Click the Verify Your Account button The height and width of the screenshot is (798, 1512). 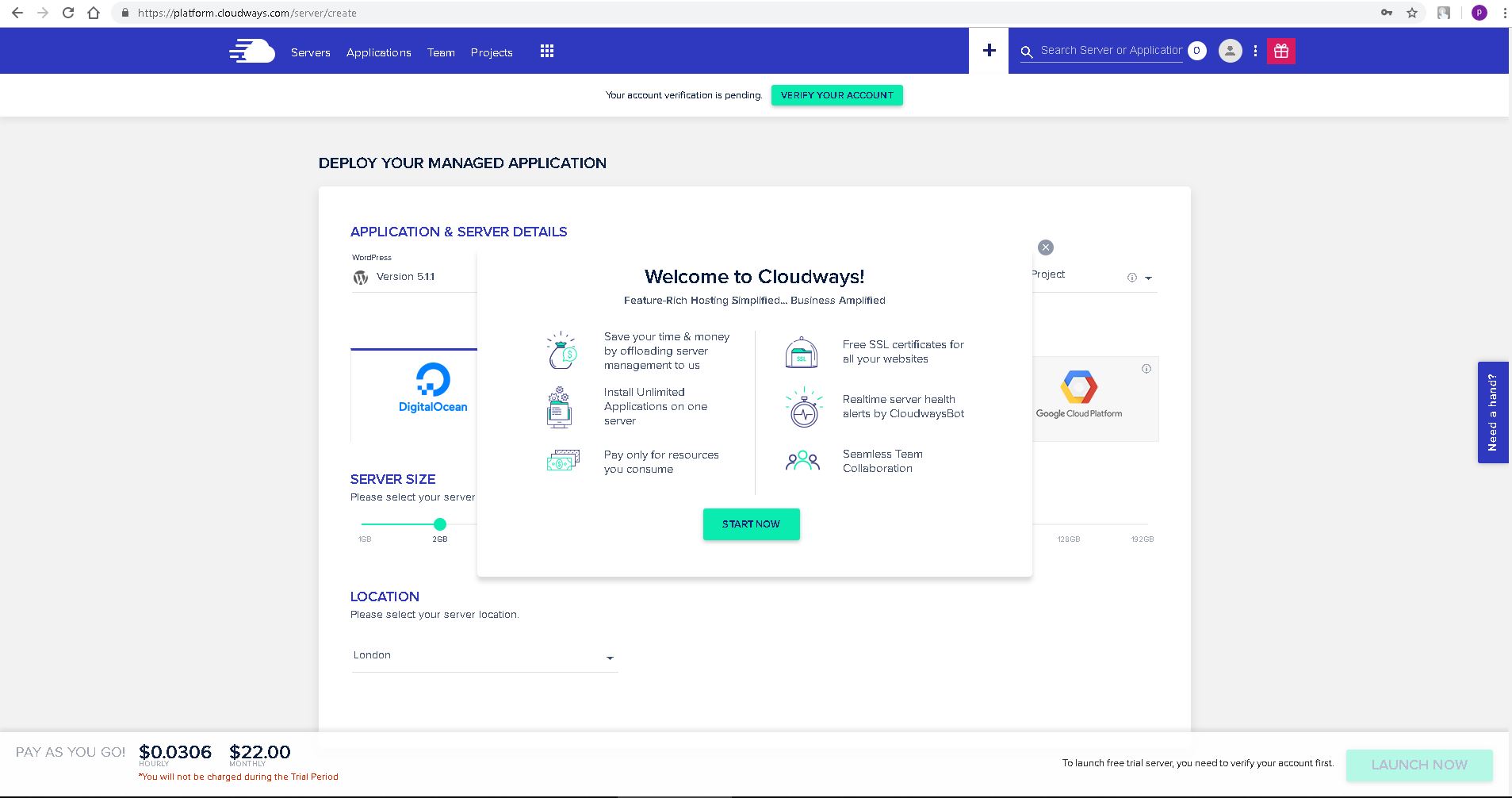click(x=837, y=95)
